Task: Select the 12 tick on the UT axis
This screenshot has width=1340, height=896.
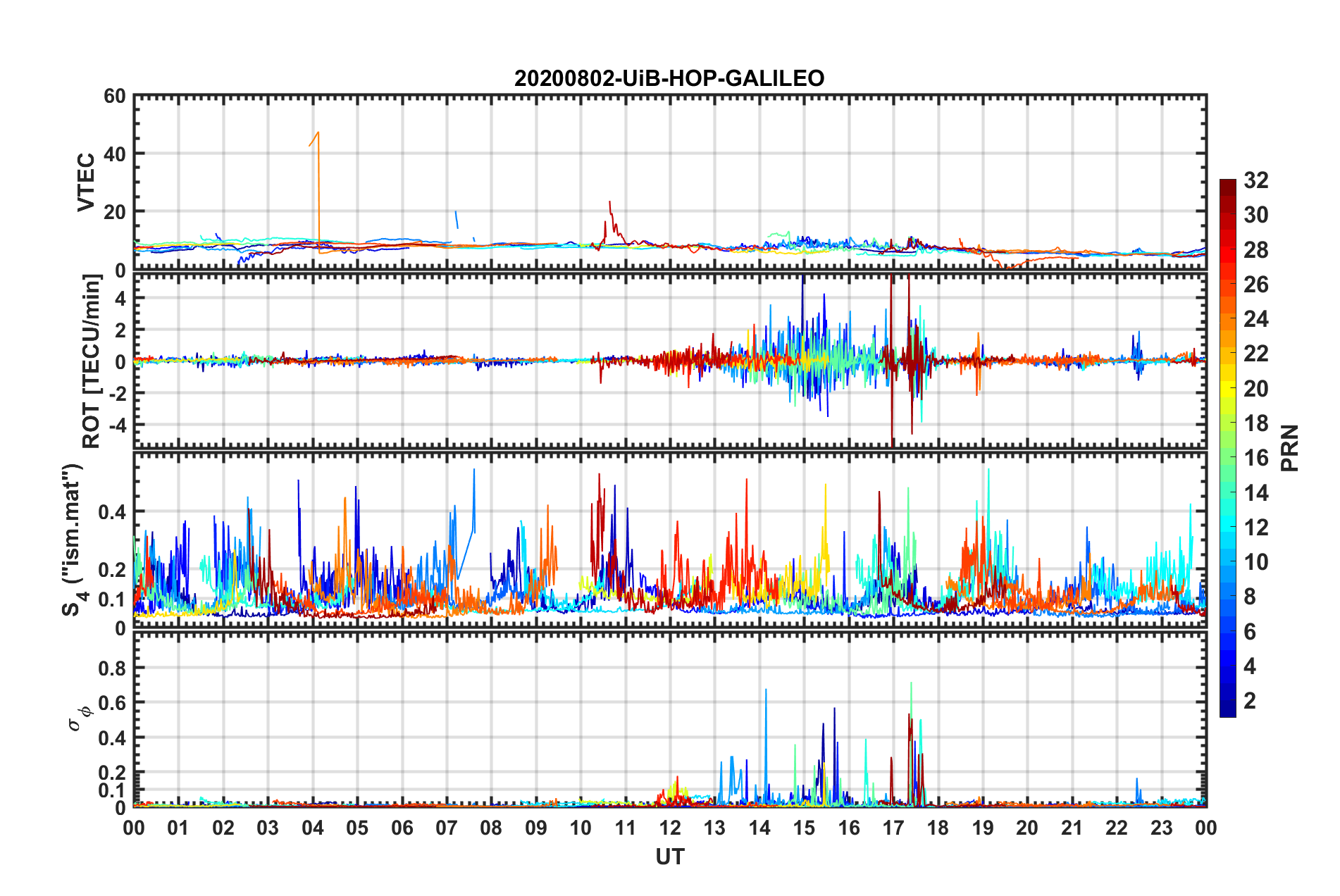Action: pos(670,828)
